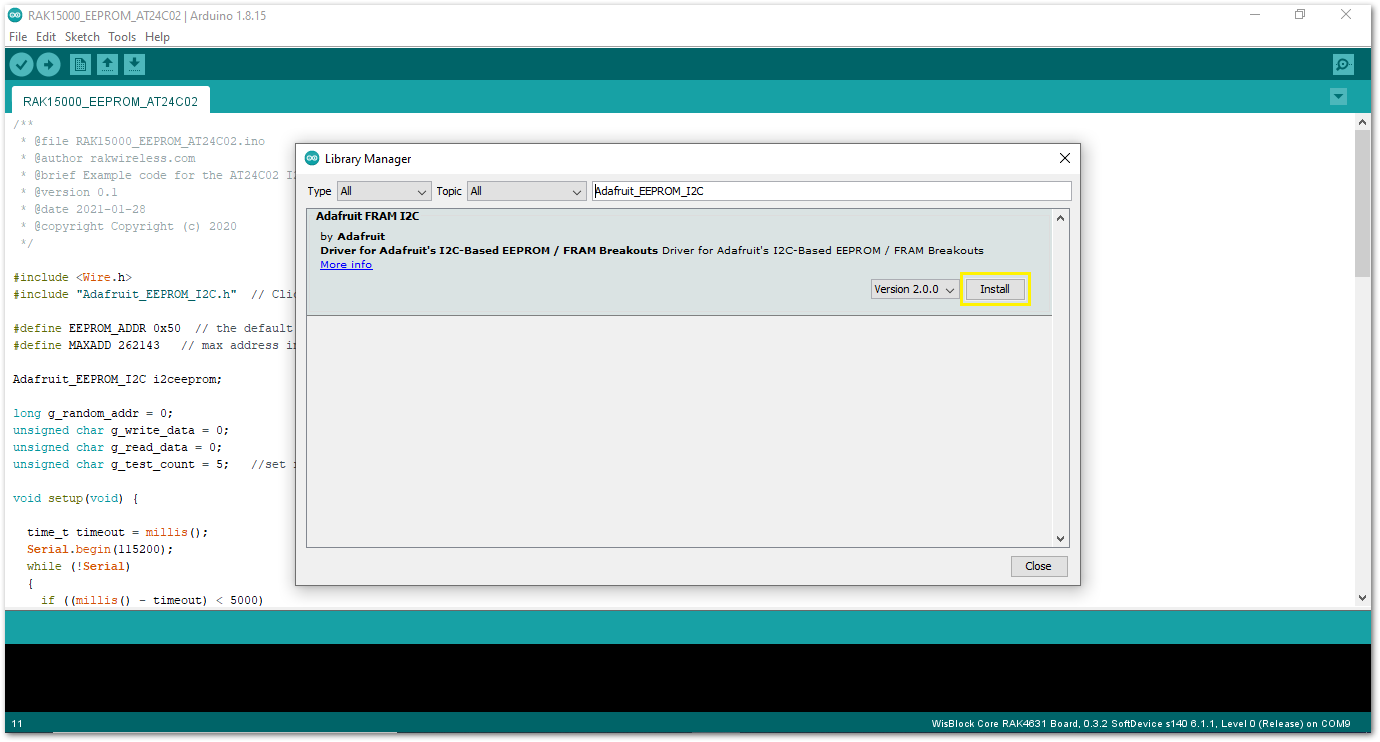Viewport: 1380px width, 742px height.
Task: Save the sketch with the Save icon
Action: click(x=134, y=65)
